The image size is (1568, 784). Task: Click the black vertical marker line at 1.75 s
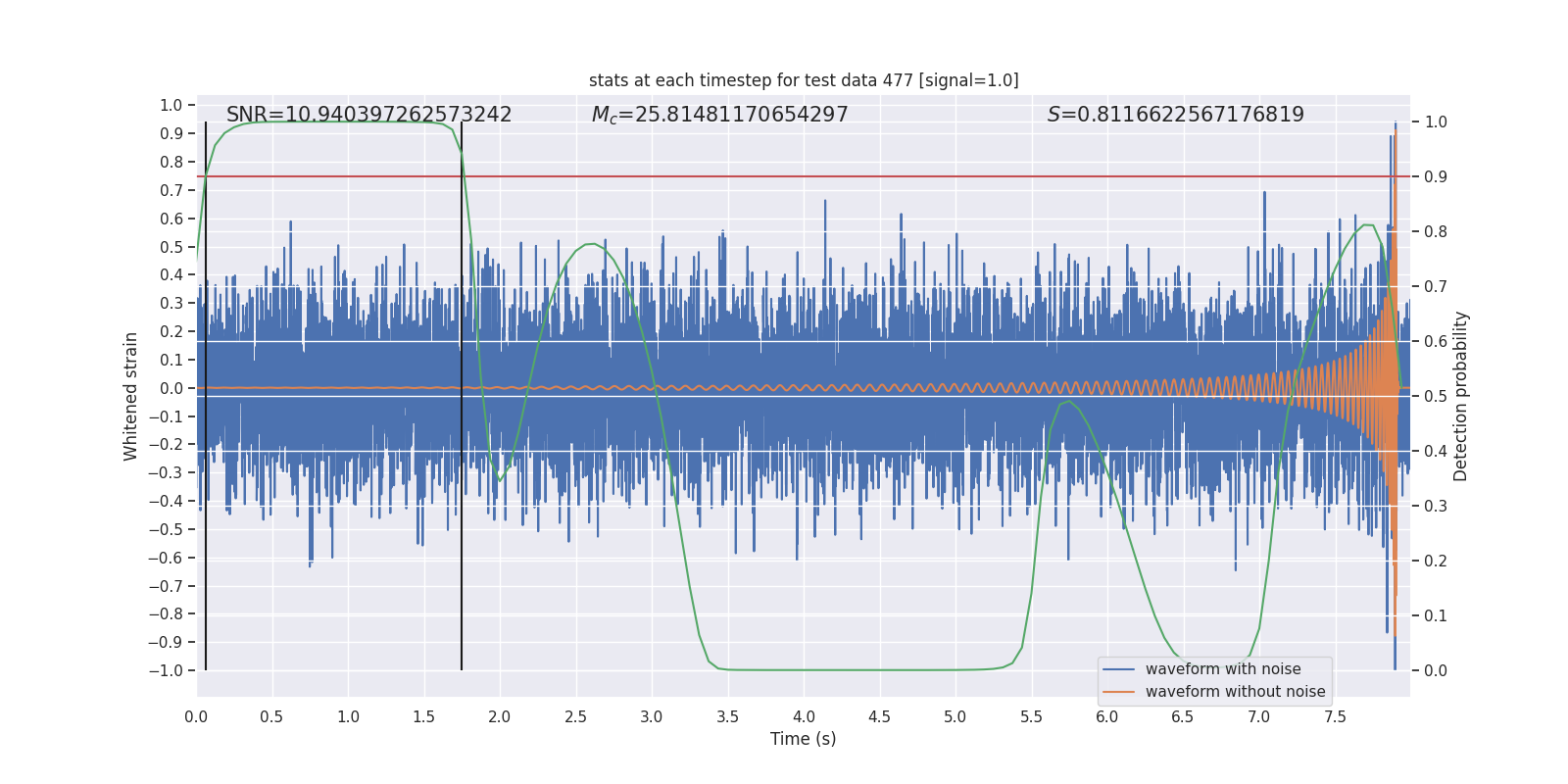462,396
